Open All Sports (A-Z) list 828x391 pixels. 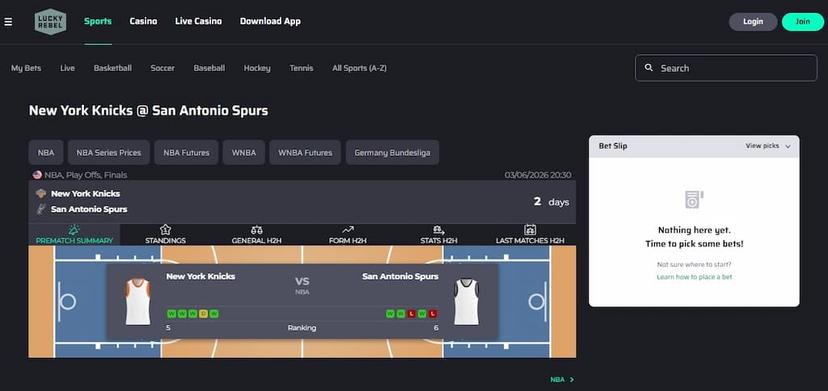(359, 68)
